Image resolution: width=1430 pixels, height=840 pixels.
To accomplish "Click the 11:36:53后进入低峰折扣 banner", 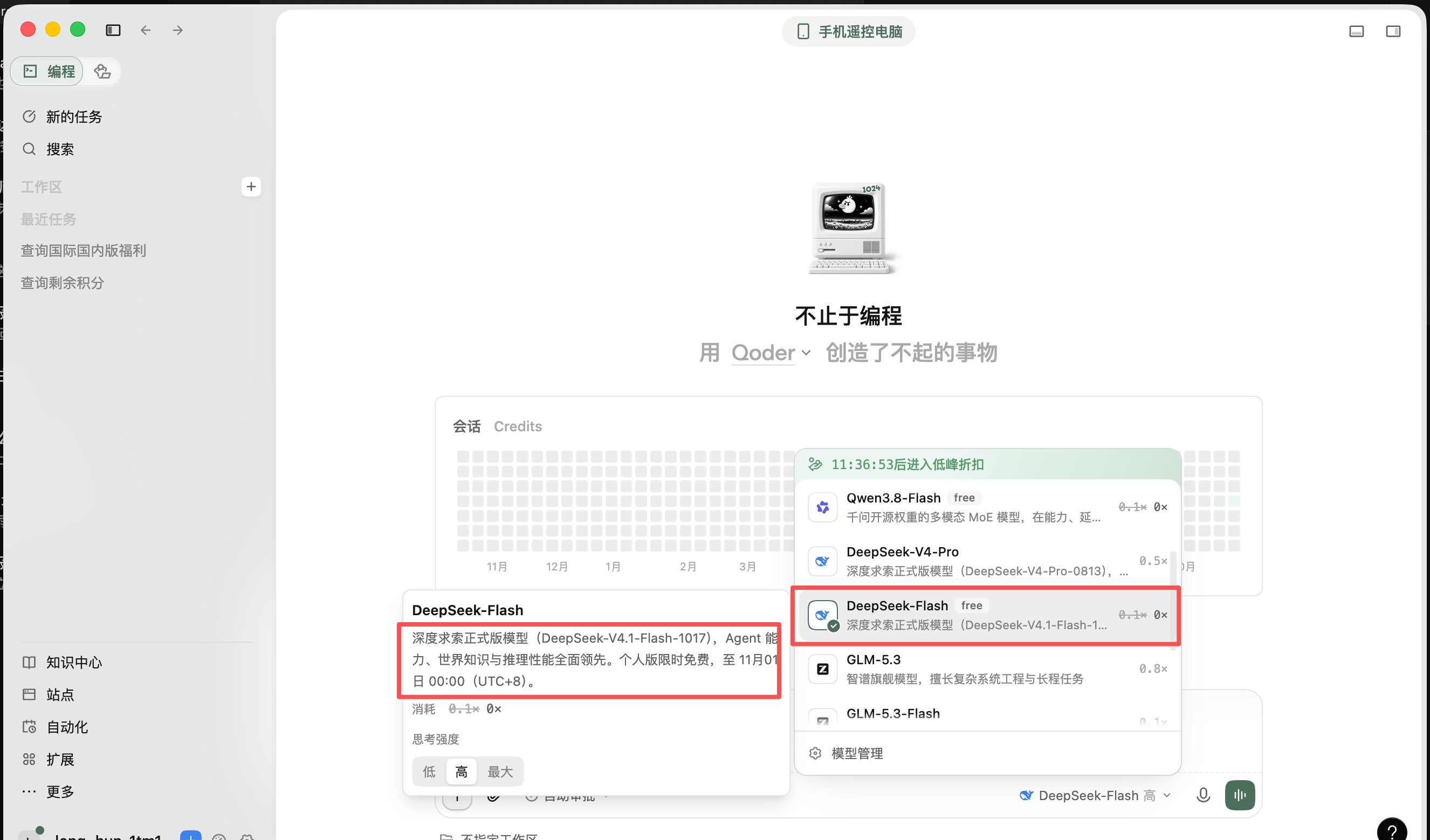I will pyautogui.click(x=987, y=464).
